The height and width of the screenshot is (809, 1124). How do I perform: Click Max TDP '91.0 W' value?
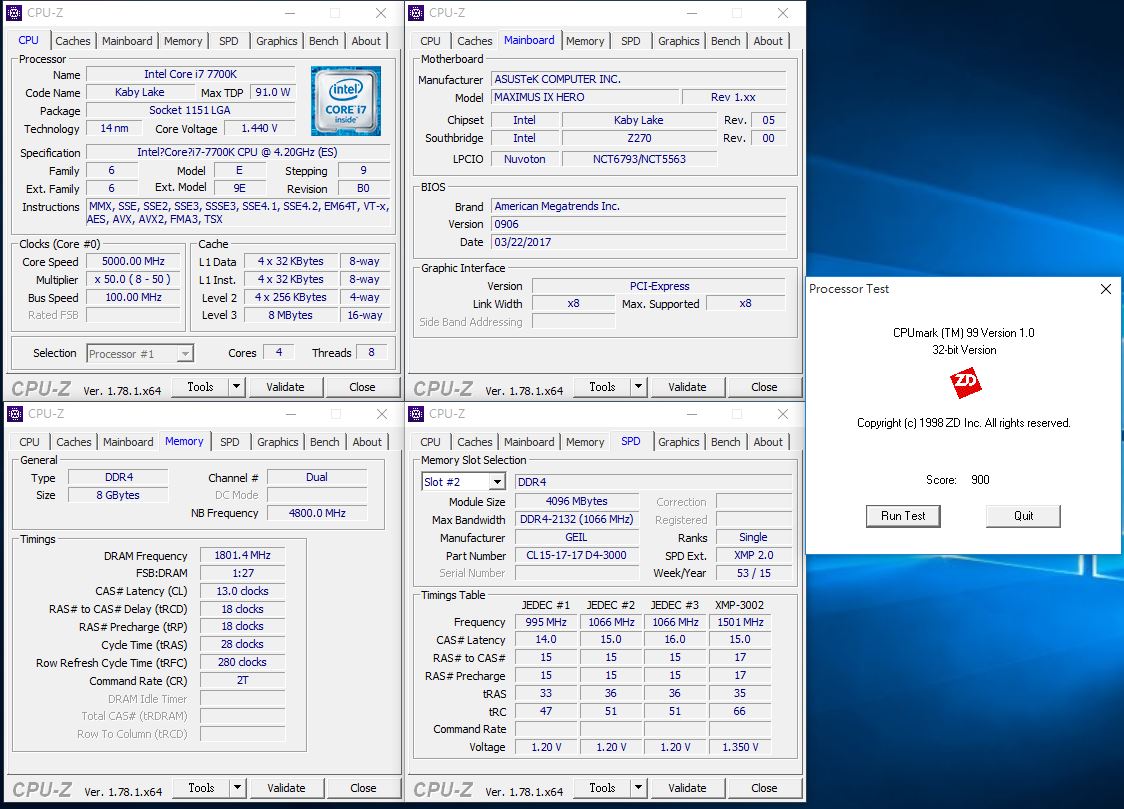click(272, 92)
